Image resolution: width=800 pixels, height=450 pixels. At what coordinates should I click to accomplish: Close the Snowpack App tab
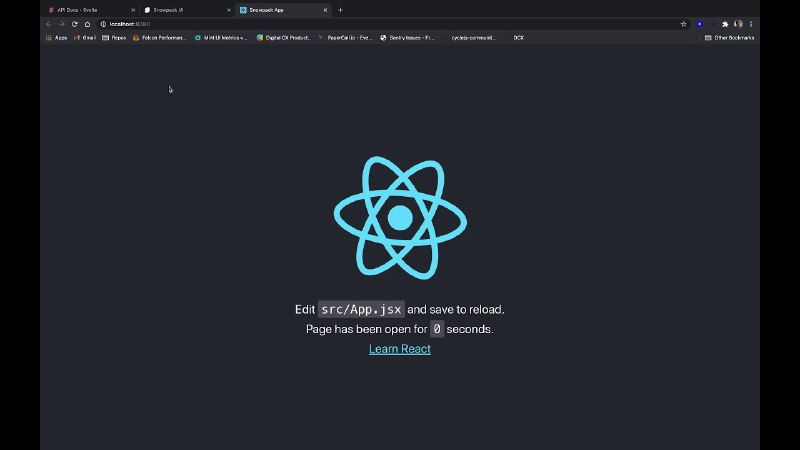[x=326, y=10]
